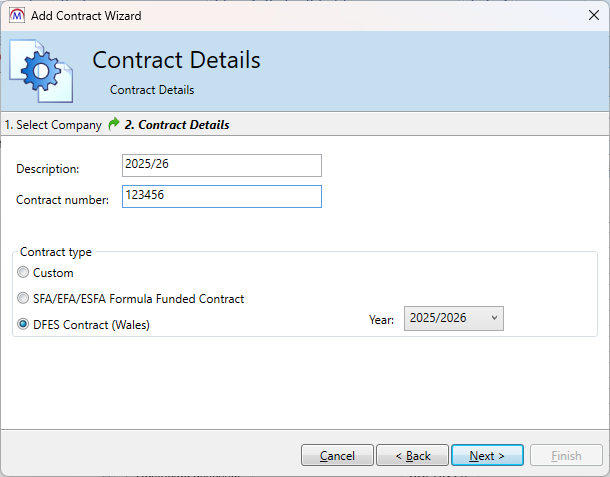
Task: Click the greyed-out Finish button
Action: click(566, 456)
